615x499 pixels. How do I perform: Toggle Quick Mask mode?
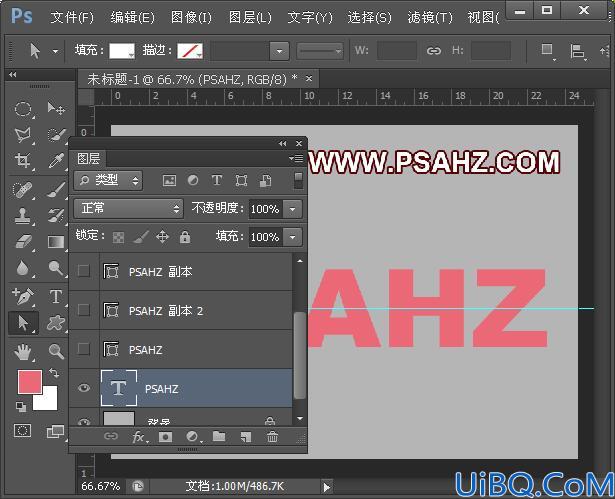pyautogui.click(x=22, y=430)
